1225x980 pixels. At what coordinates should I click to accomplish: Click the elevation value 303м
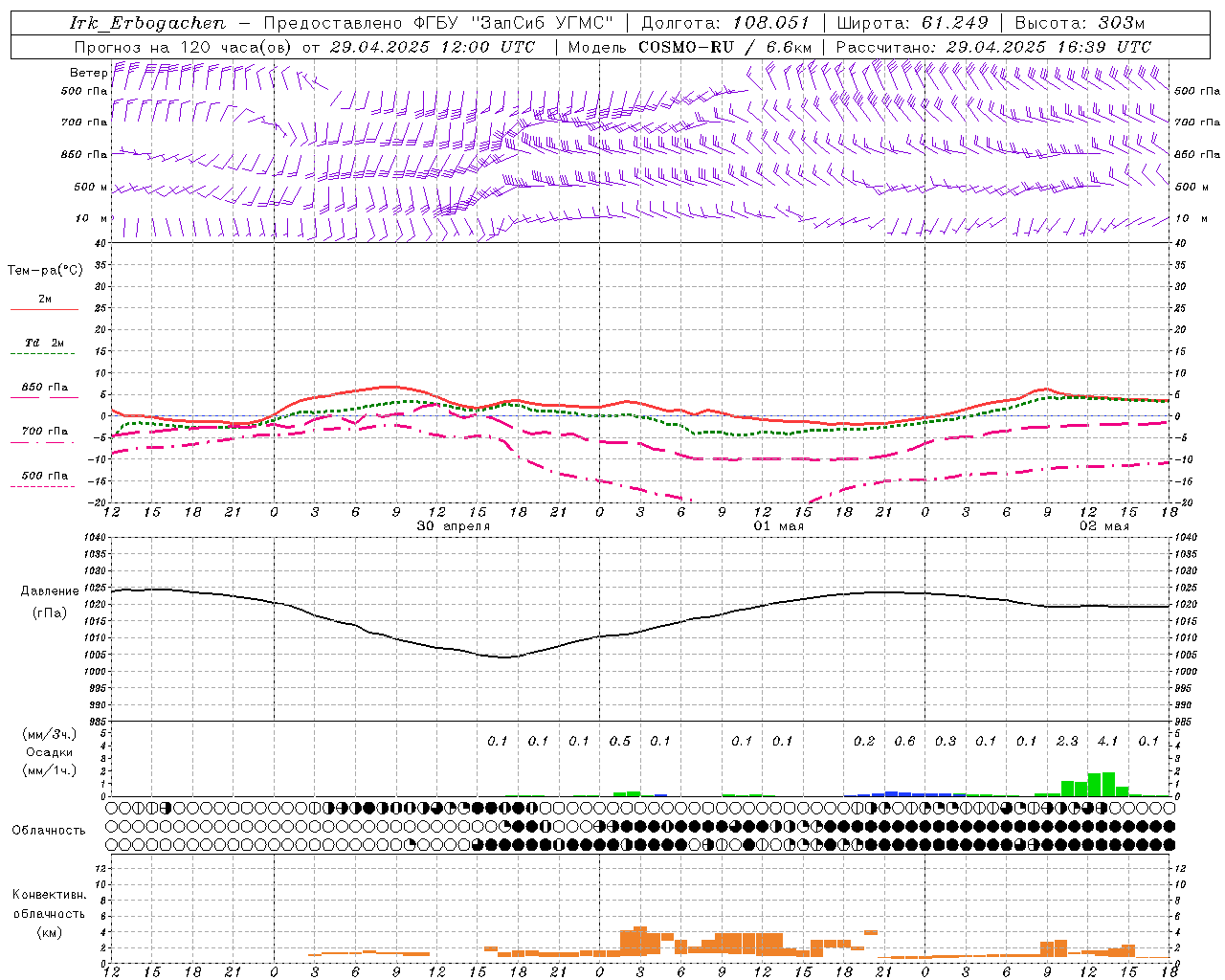tap(1120, 23)
